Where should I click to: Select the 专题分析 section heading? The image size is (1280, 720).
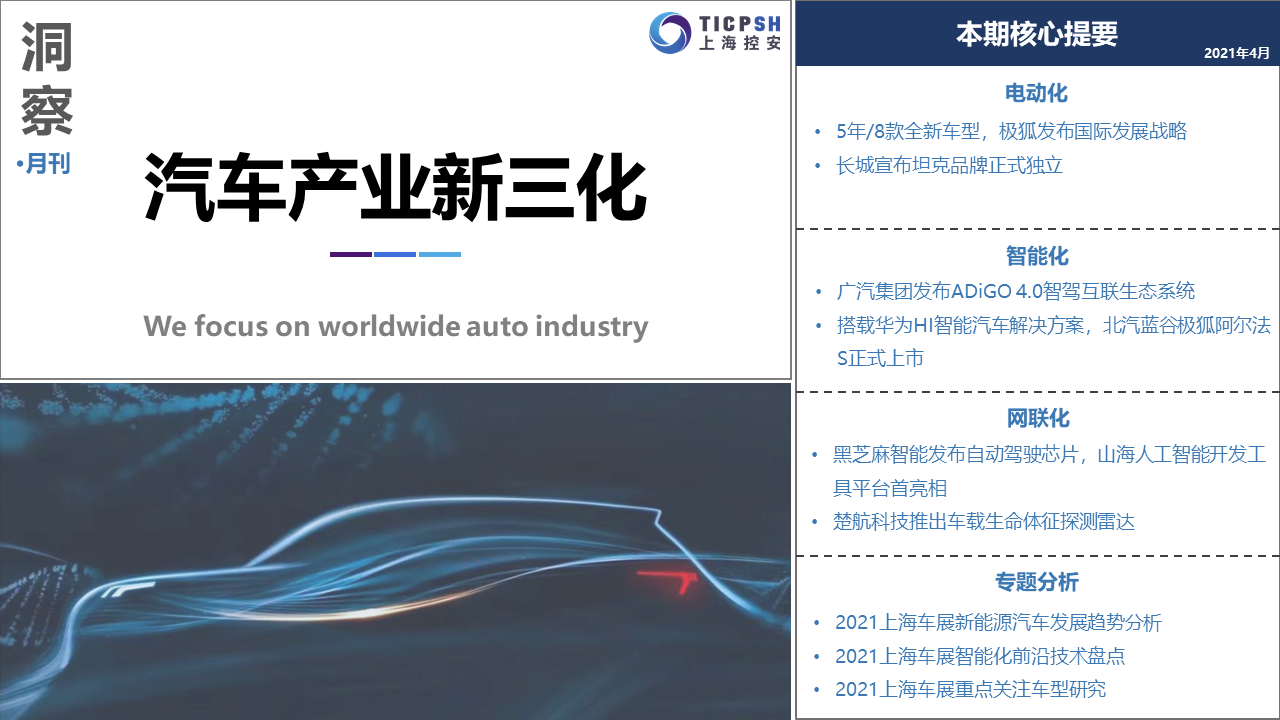(x=1037, y=581)
